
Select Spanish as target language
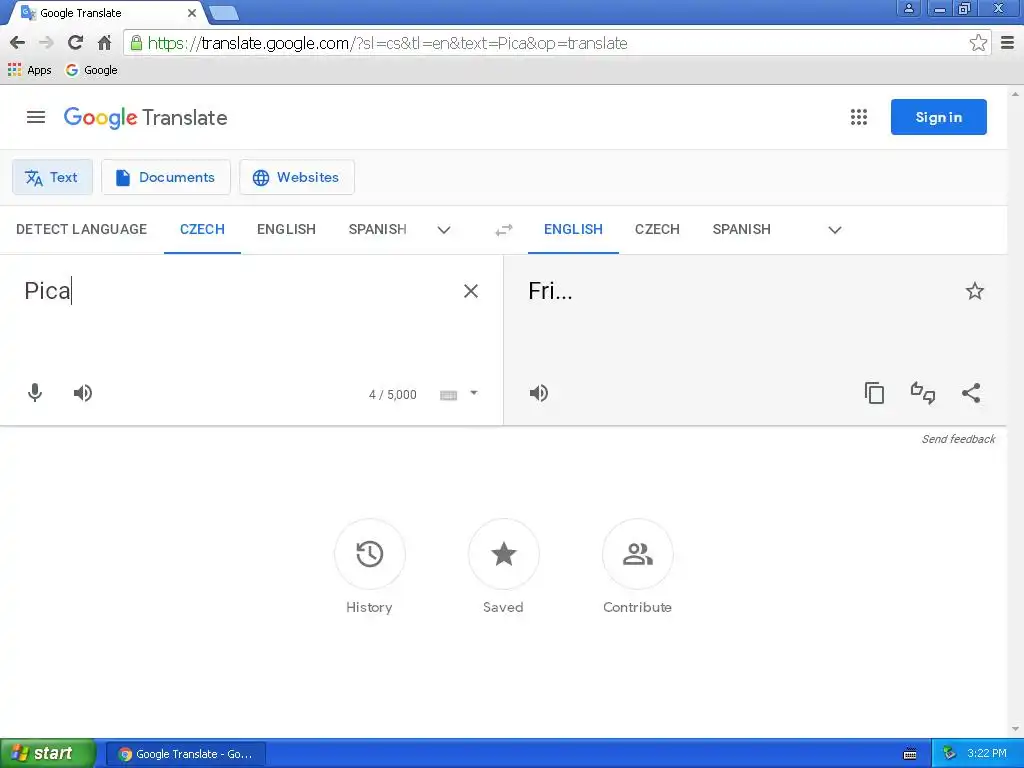(x=741, y=229)
